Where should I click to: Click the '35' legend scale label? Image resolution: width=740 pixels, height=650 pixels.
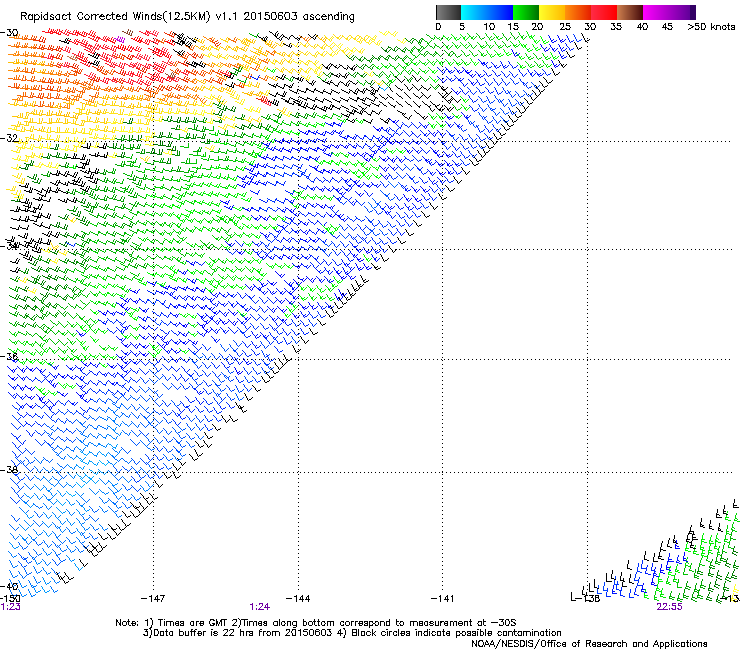pos(616,27)
